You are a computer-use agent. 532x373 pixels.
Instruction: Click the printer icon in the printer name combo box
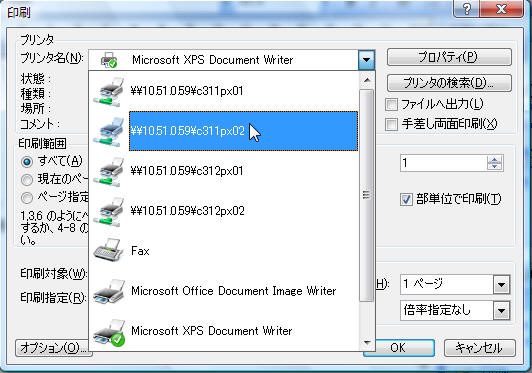(109, 60)
